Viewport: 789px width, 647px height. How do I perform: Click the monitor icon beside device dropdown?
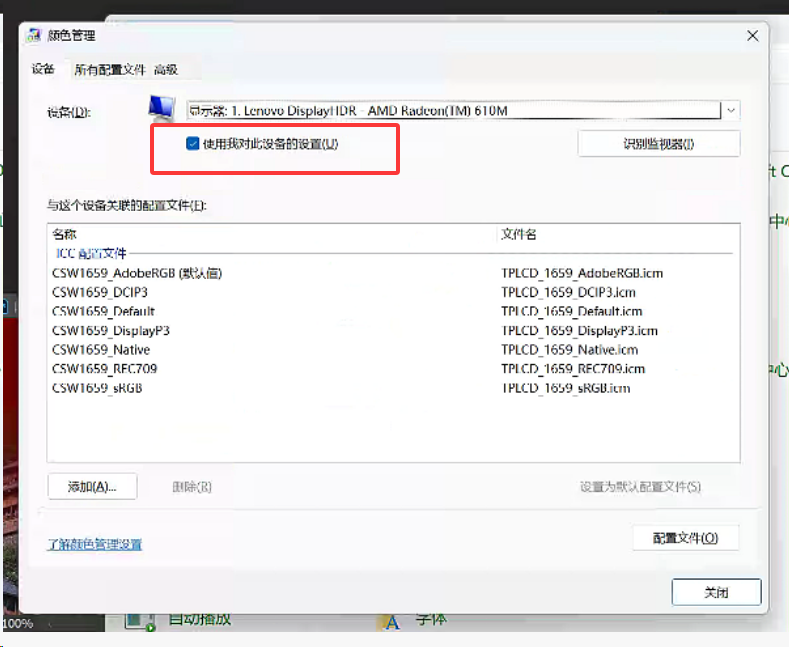[160, 109]
